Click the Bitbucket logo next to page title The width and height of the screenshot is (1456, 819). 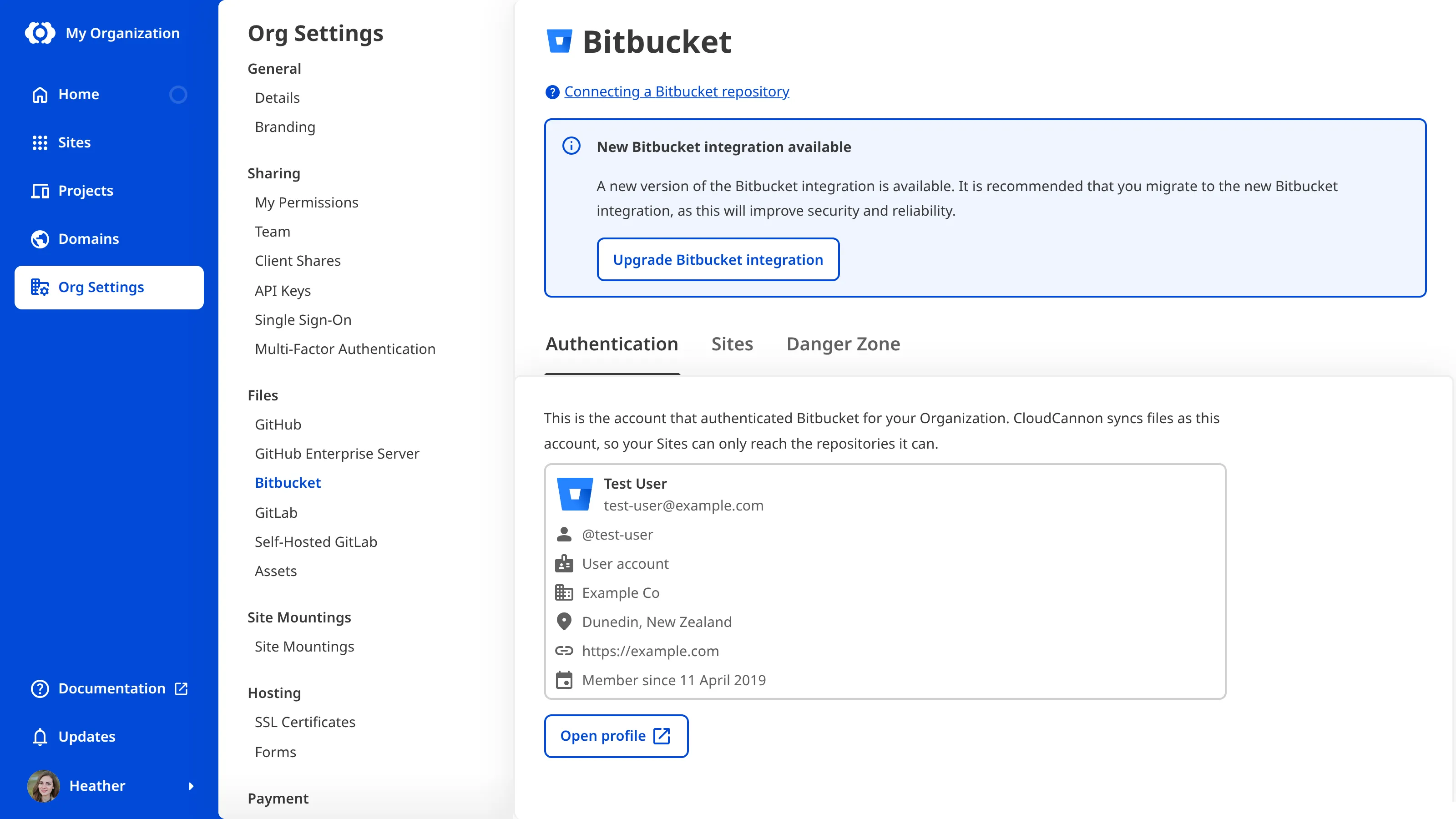(560, 40)
